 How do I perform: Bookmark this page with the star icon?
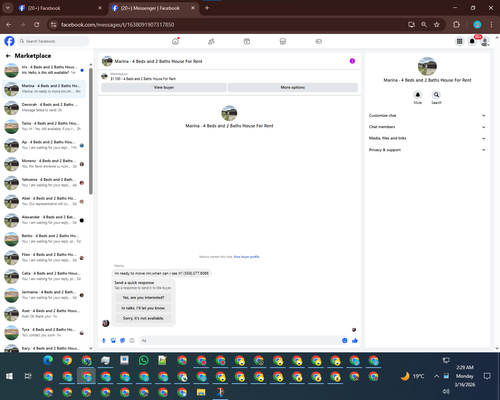click(437, 25)
